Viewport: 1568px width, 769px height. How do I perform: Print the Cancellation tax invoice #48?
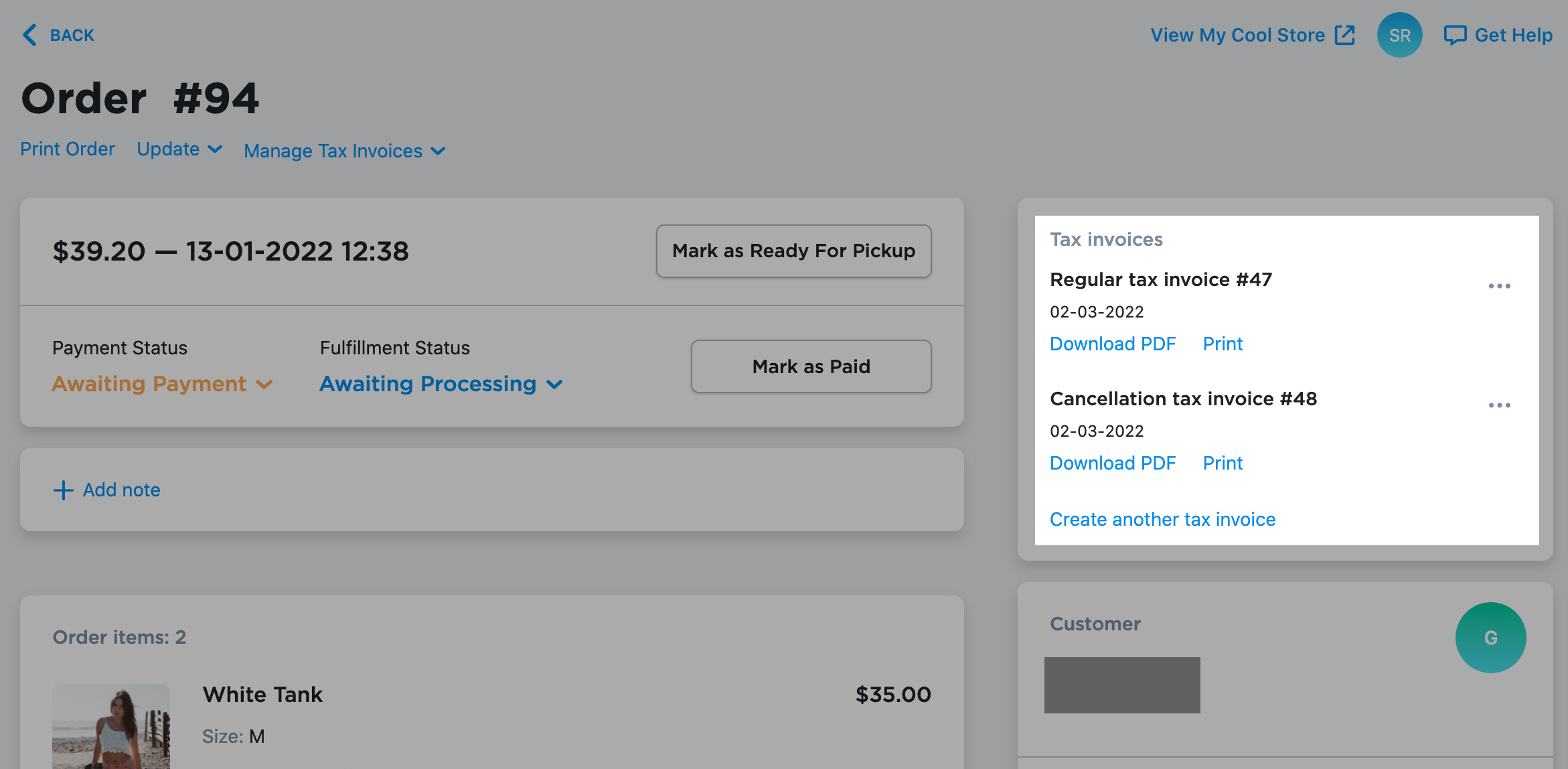pyautogui.click(x=1223, y=462)
